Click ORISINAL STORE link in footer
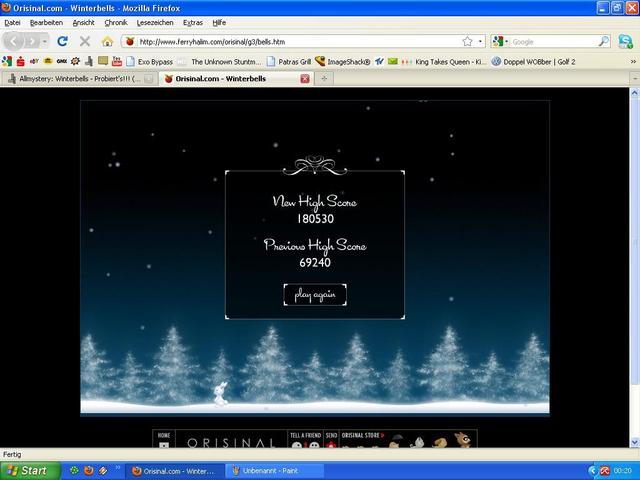Image resolution: width=640 pixels, height=480 pixels. point(363,436)
